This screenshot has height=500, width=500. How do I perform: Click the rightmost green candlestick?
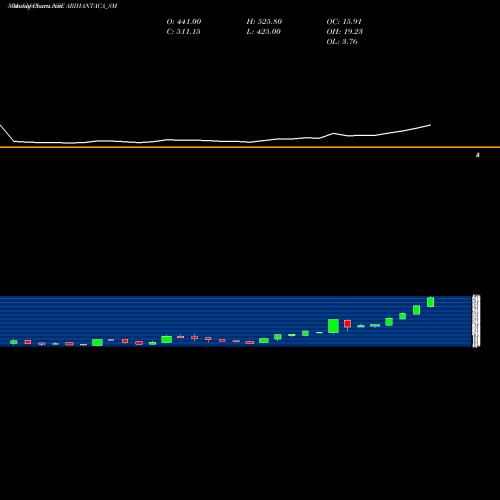click(x=430, y=302)
